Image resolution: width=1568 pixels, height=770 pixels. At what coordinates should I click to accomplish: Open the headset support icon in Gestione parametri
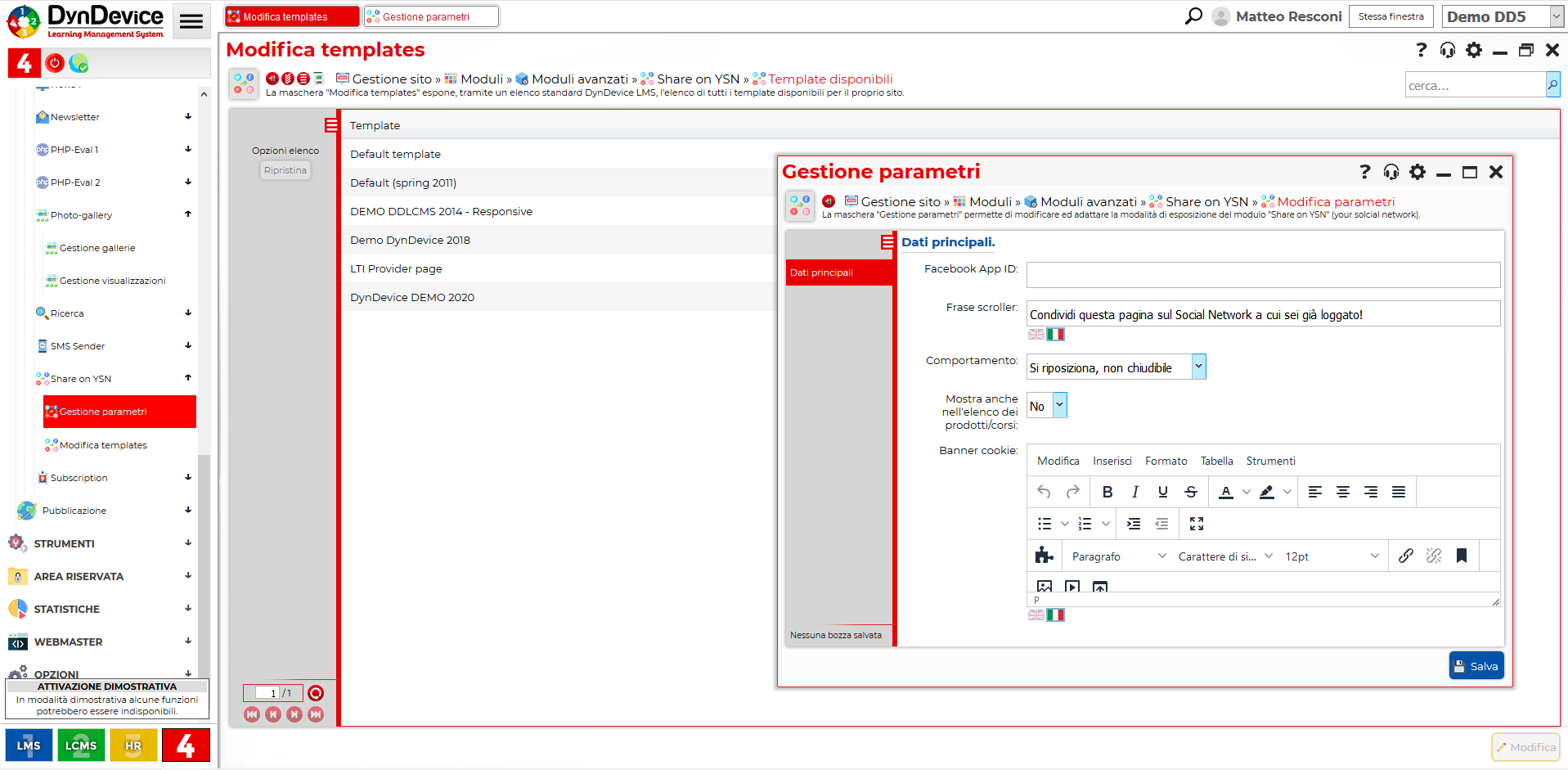1391,172
